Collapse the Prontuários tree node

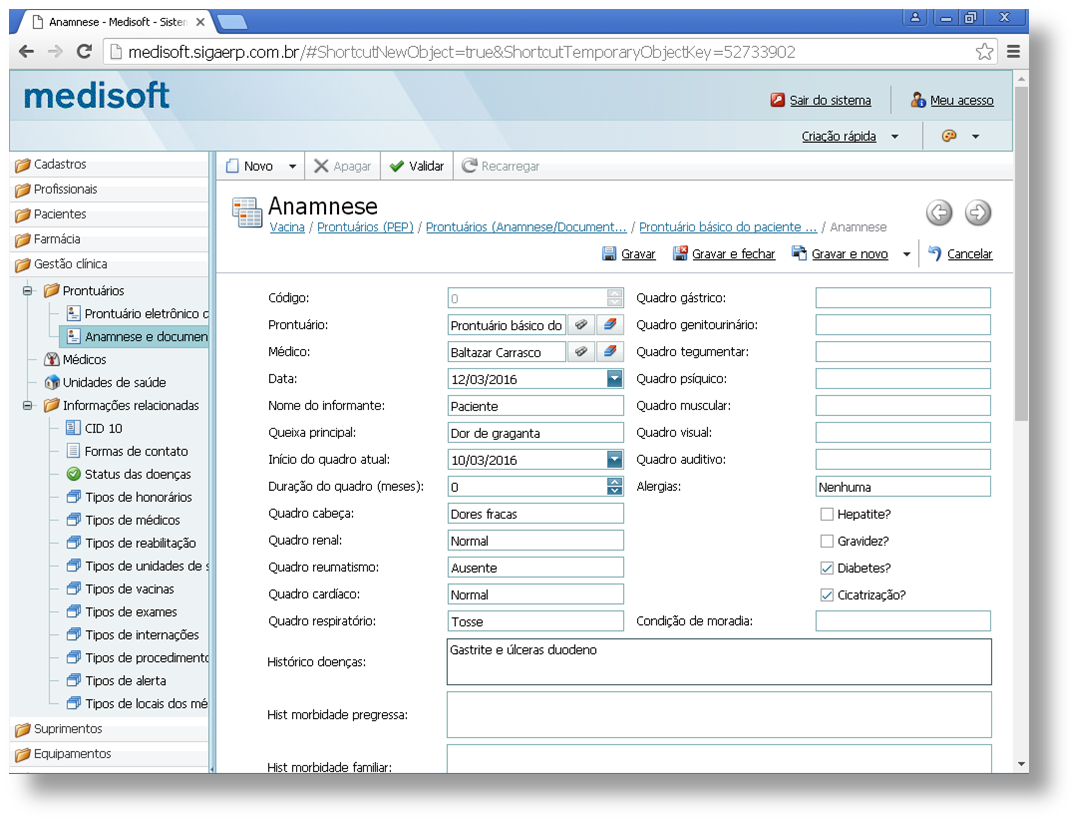pos(28,291)
